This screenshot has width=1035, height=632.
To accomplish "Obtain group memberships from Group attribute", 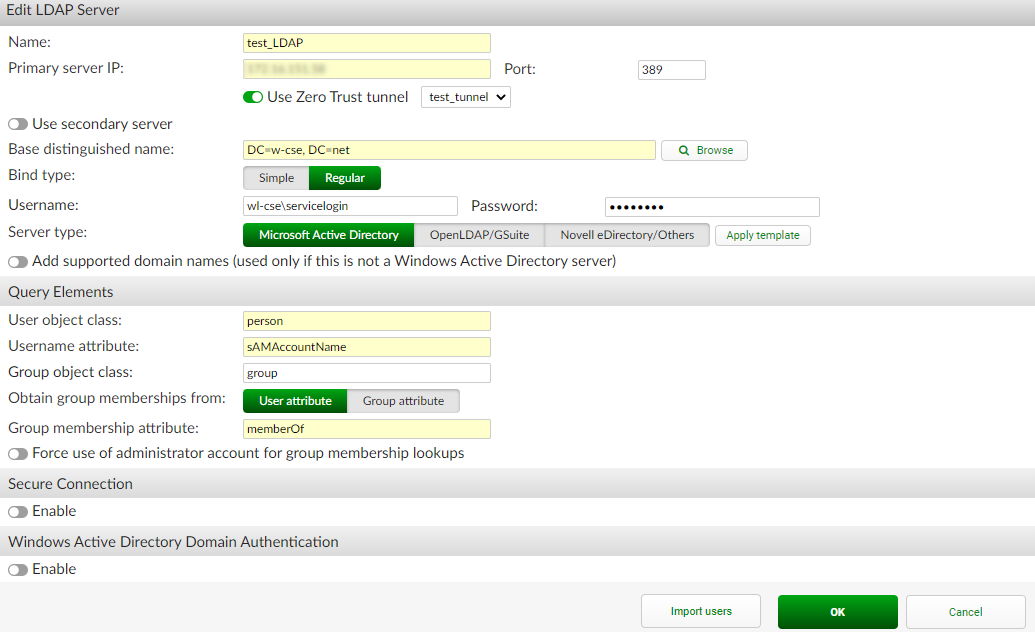I will pos(403,401).
